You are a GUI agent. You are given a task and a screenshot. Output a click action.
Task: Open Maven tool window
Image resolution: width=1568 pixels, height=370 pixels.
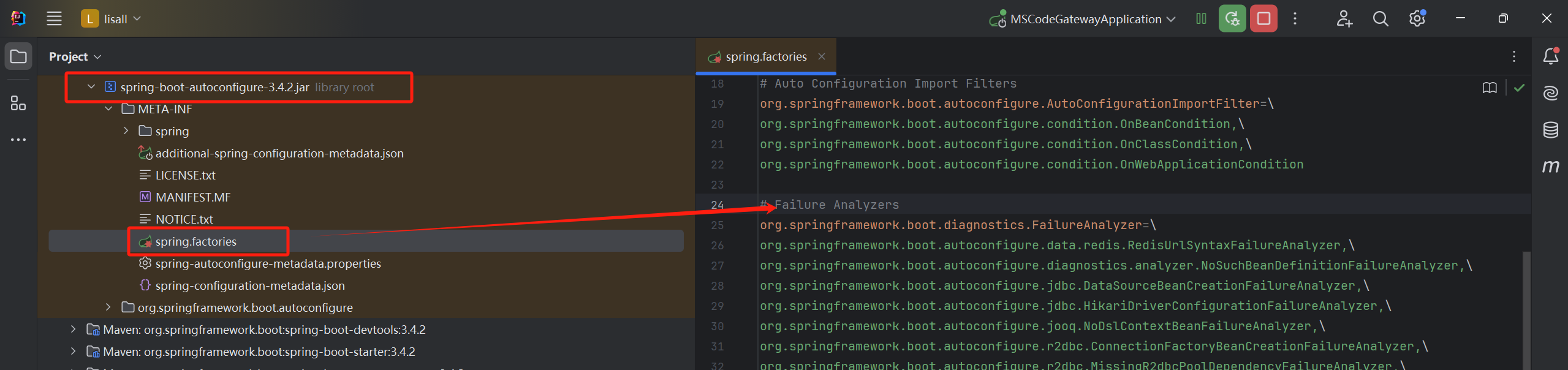[1551, 167]
